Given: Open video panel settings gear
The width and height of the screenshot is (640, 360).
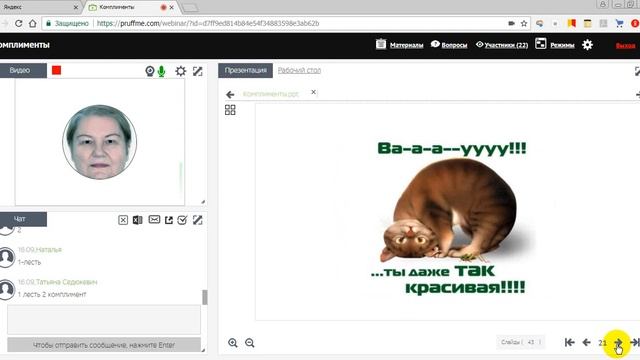Looking at the screenshot, I should (180, 71).
